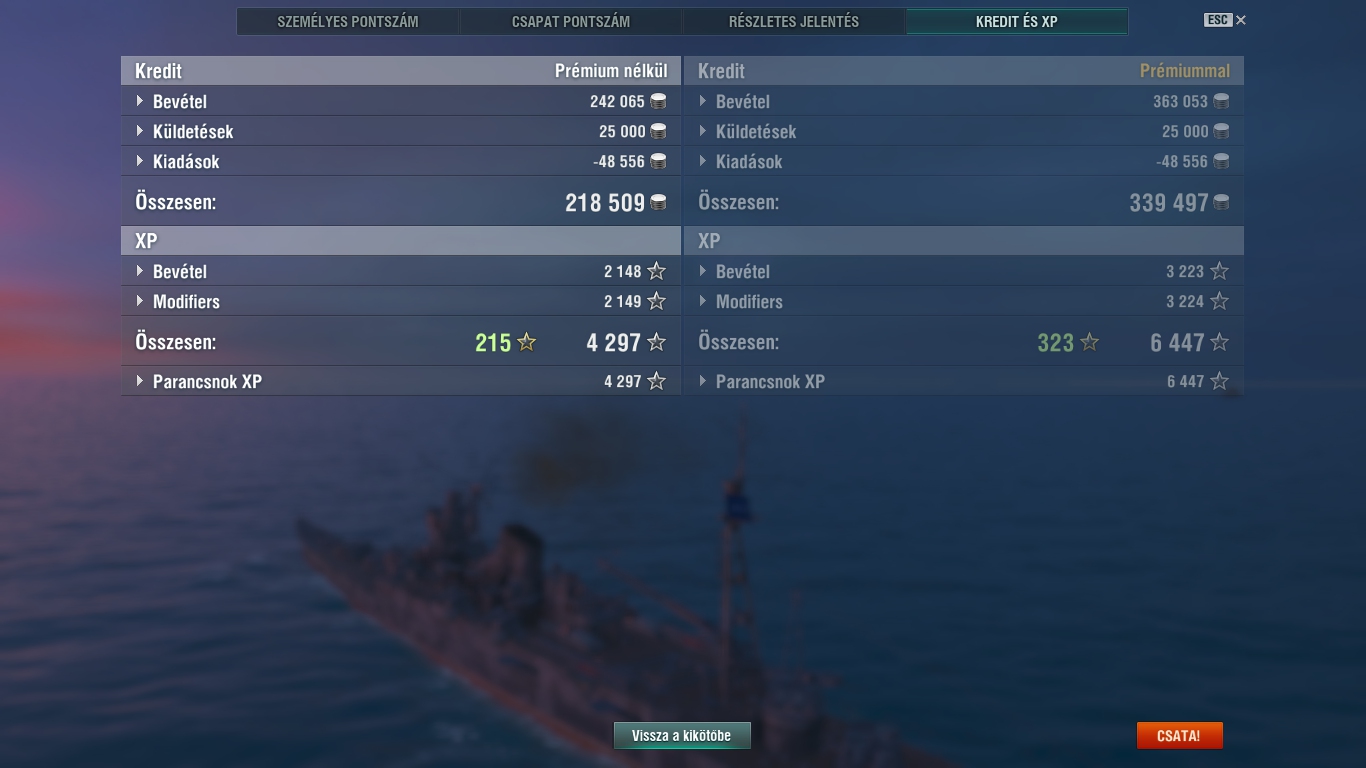Click the credits coin icon beside 242 065

(658, 101)
